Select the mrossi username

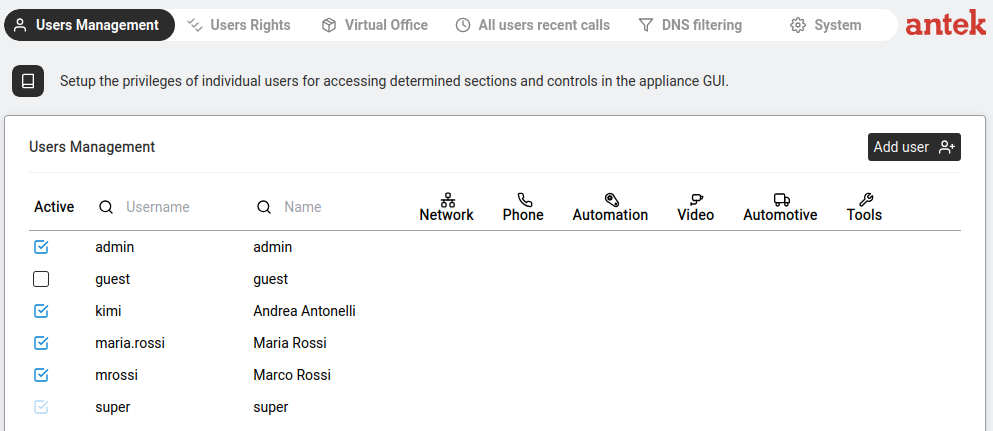tap(117, 375)
